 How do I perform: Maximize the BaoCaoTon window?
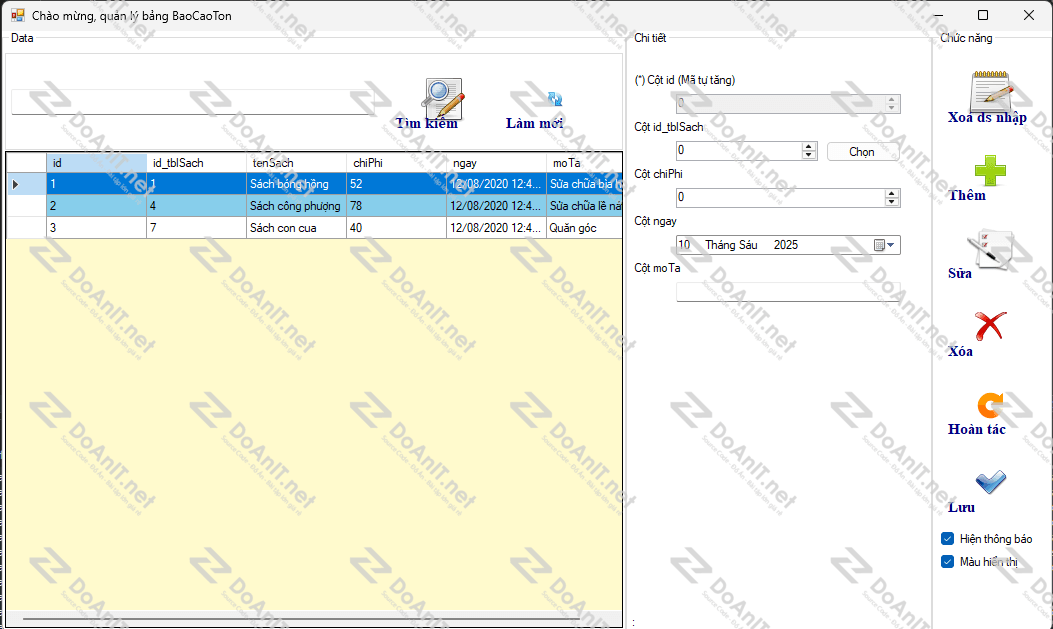point(982,15)
